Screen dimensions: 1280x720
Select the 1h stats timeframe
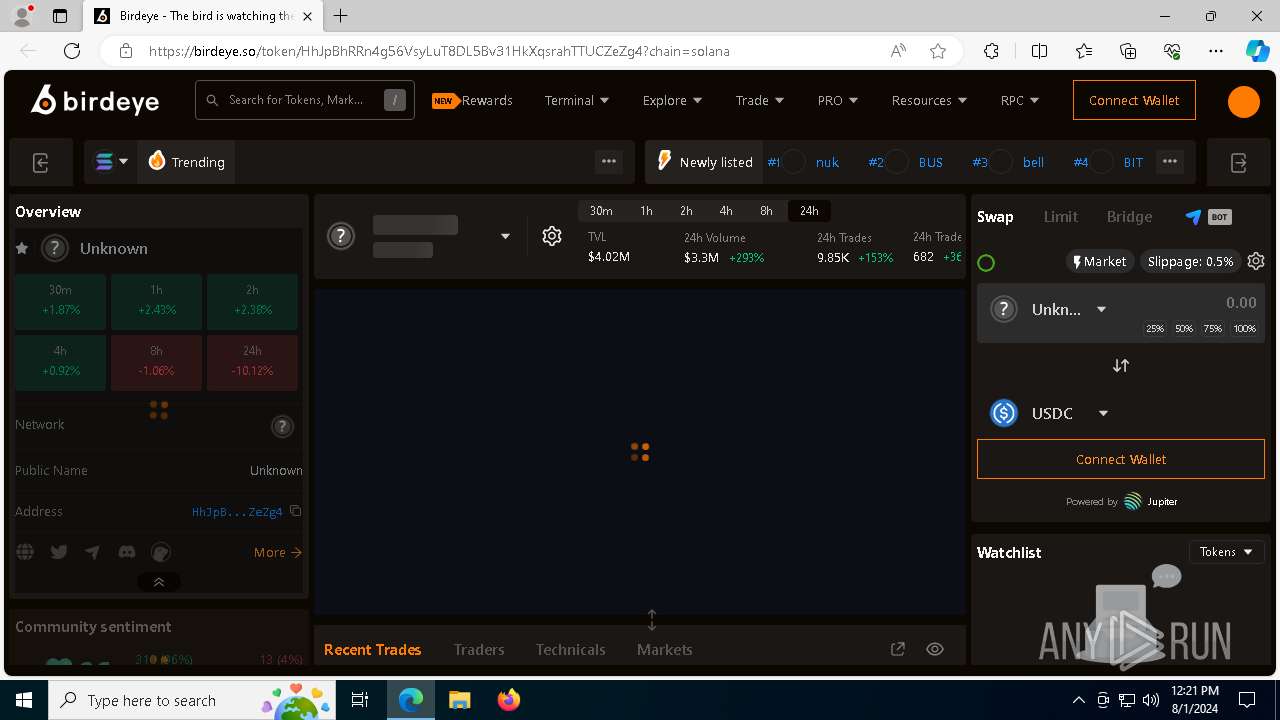pyautogui.click(x=646, y=211)
